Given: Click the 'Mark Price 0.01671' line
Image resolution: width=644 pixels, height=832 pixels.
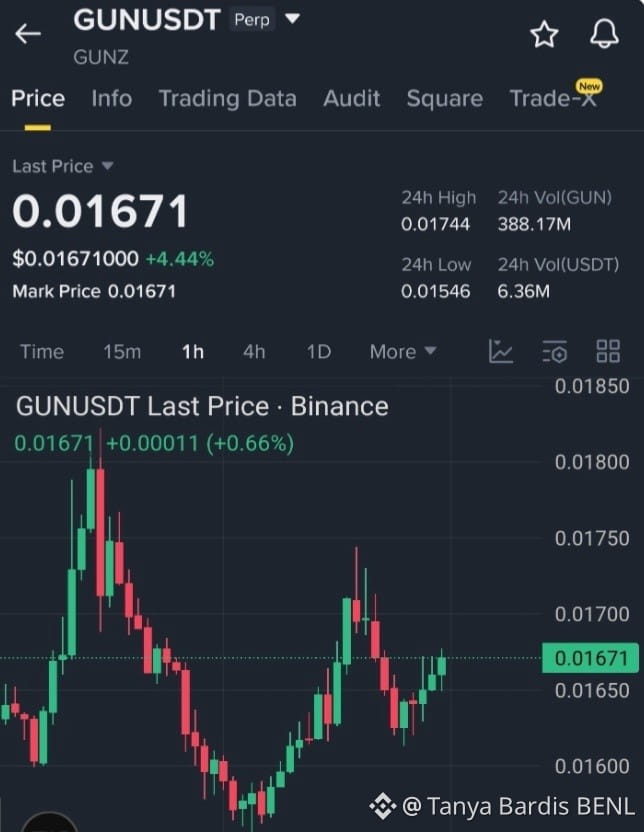Looking at the screenshot, I should click(94, 291).
